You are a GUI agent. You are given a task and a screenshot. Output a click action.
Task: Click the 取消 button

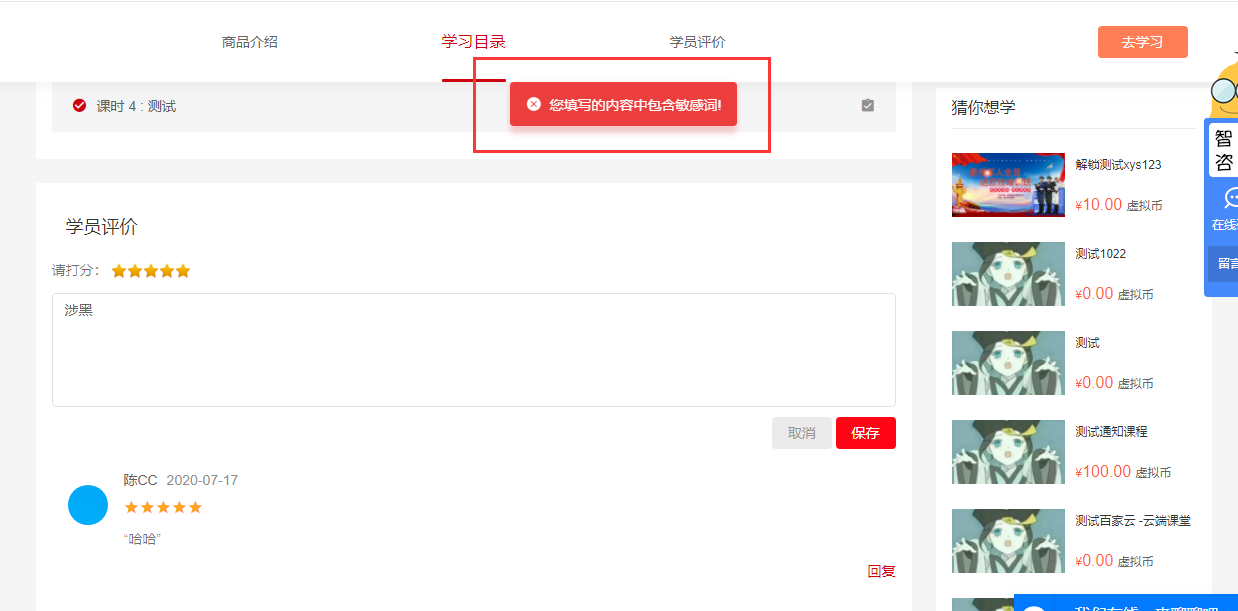click(802, 433)
